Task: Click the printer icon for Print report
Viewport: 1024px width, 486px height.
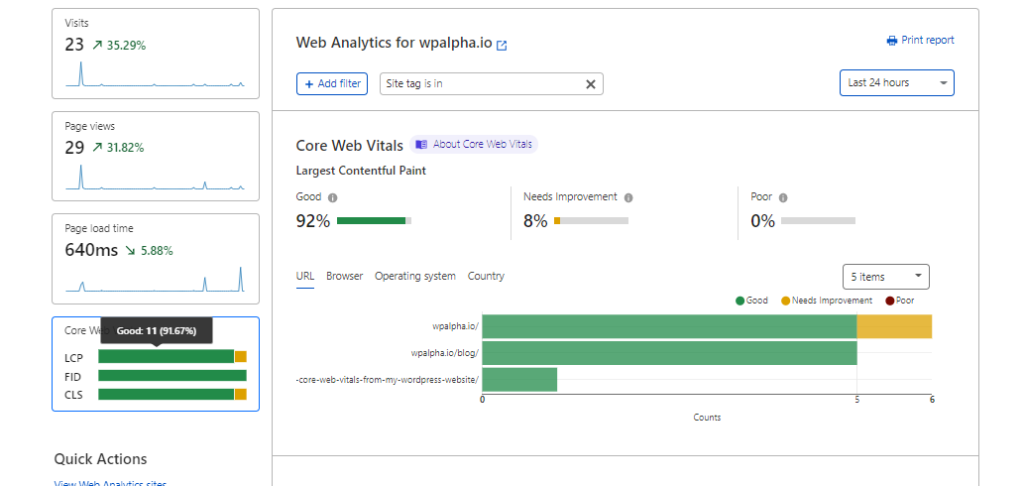Action: [892, 40]
